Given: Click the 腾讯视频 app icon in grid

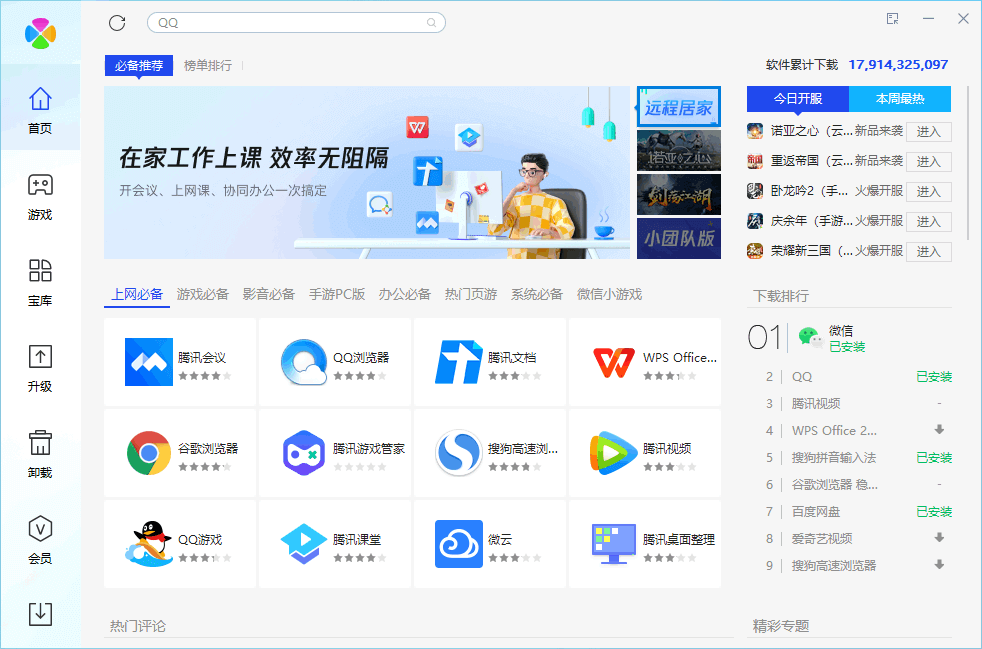Looking at the screenshot, I should coord(614,453).
